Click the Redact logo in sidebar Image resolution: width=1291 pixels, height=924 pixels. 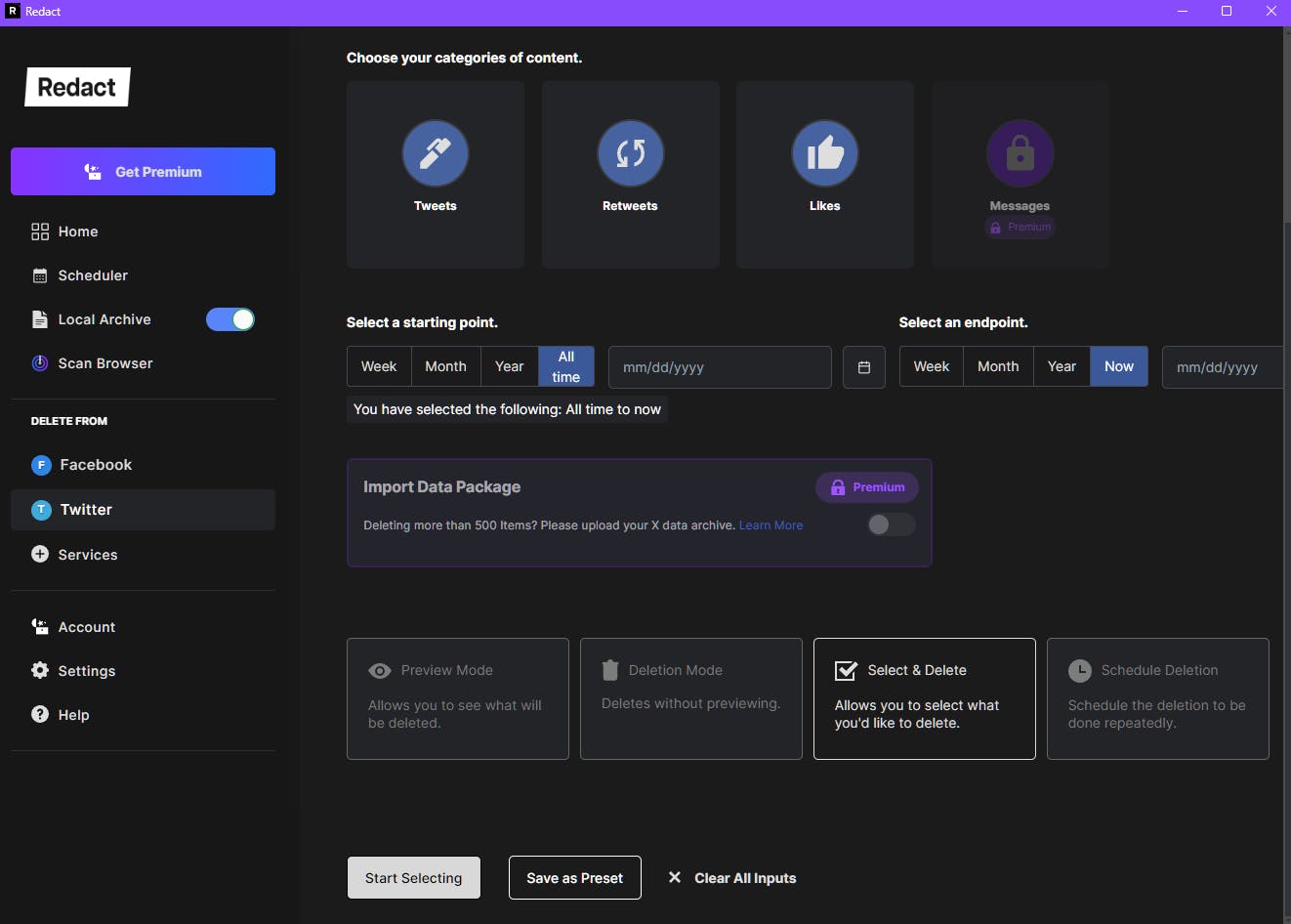[77, 87]
